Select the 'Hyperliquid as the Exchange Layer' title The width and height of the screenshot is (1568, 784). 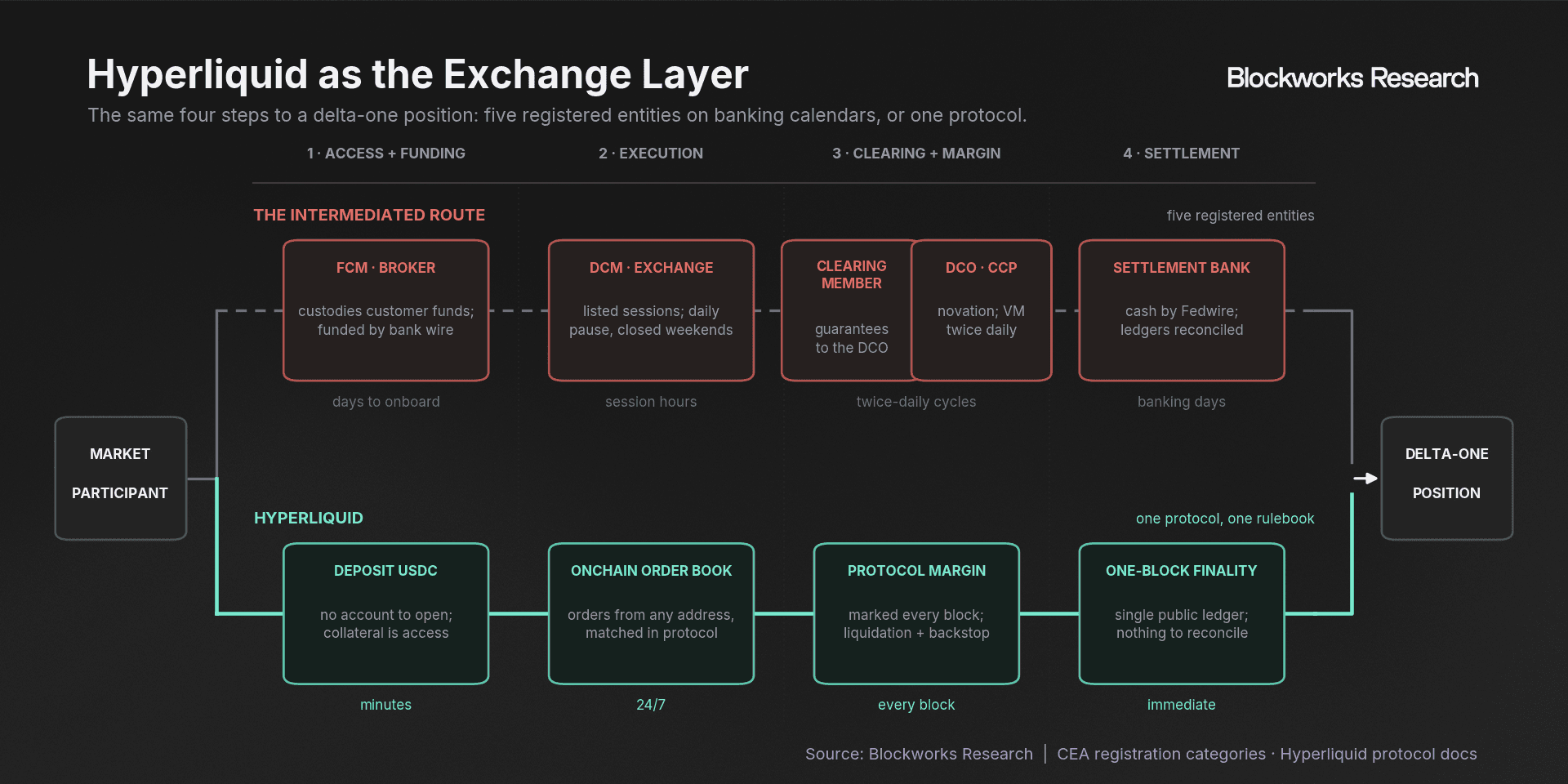pos(417,74)
